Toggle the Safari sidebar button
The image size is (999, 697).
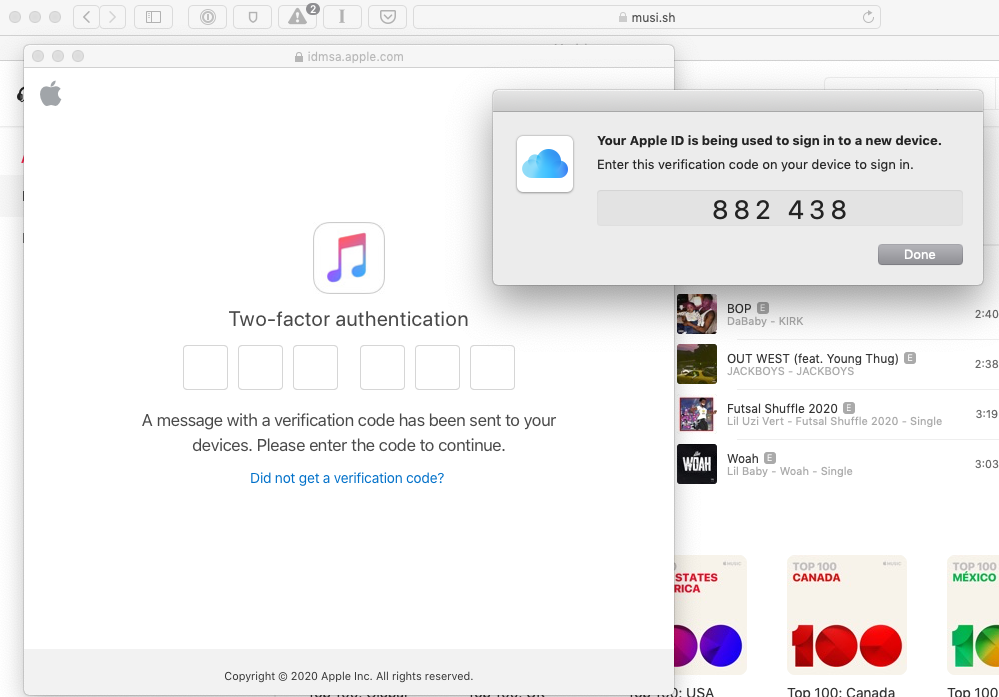[x=154, y=17]
